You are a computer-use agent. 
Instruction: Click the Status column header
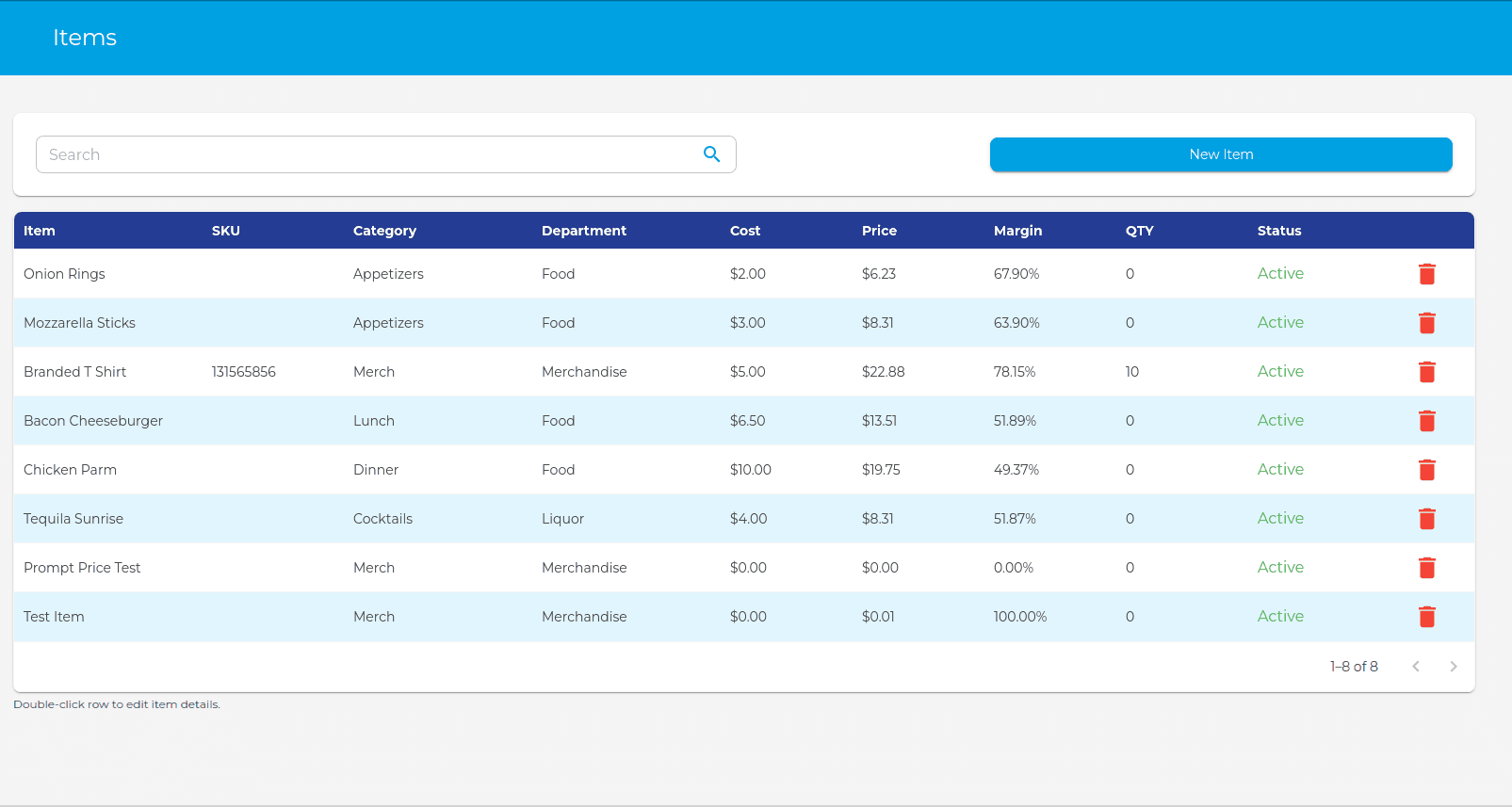(x=1278, y=231)
